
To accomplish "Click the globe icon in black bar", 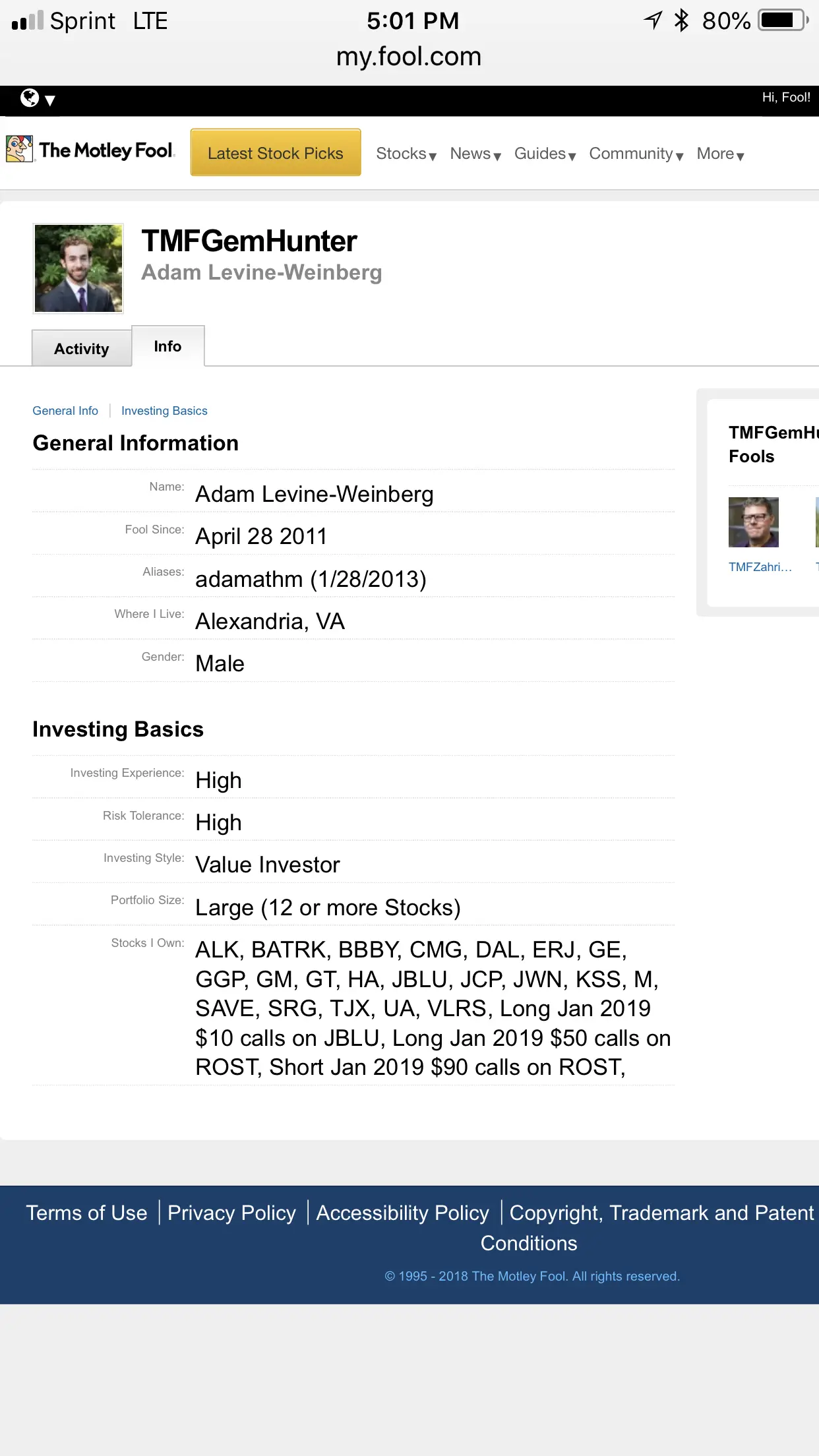I will (x=30, y=98).
